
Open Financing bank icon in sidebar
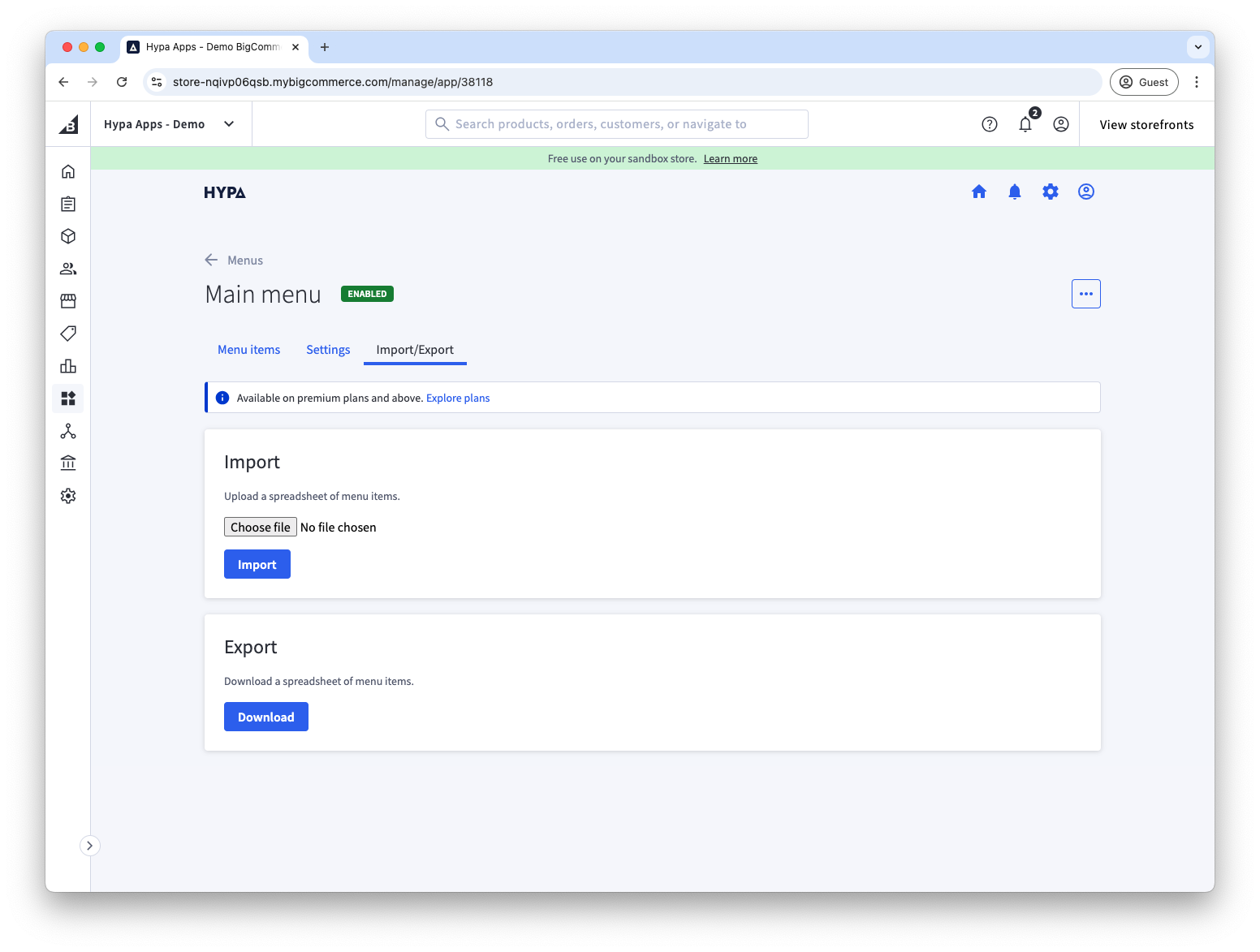(x=68, y=463)
